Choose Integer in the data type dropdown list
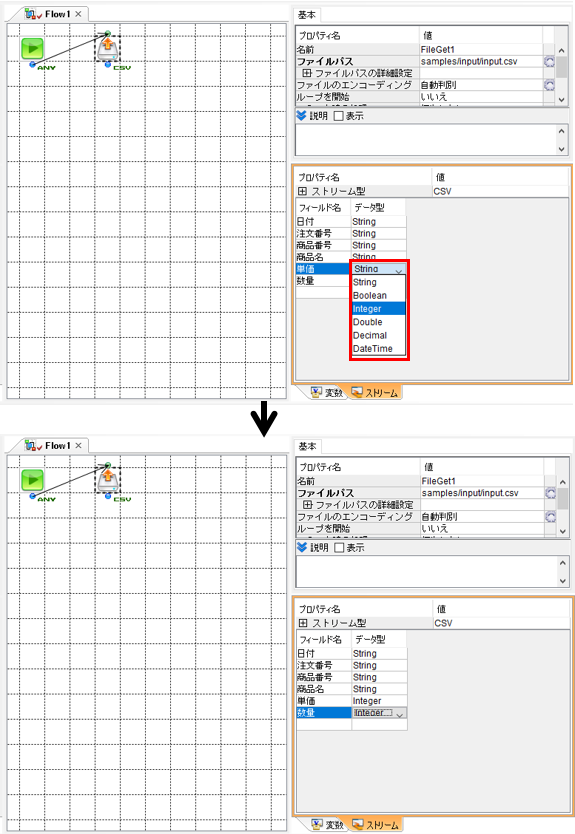 click(x=378, y=309)
